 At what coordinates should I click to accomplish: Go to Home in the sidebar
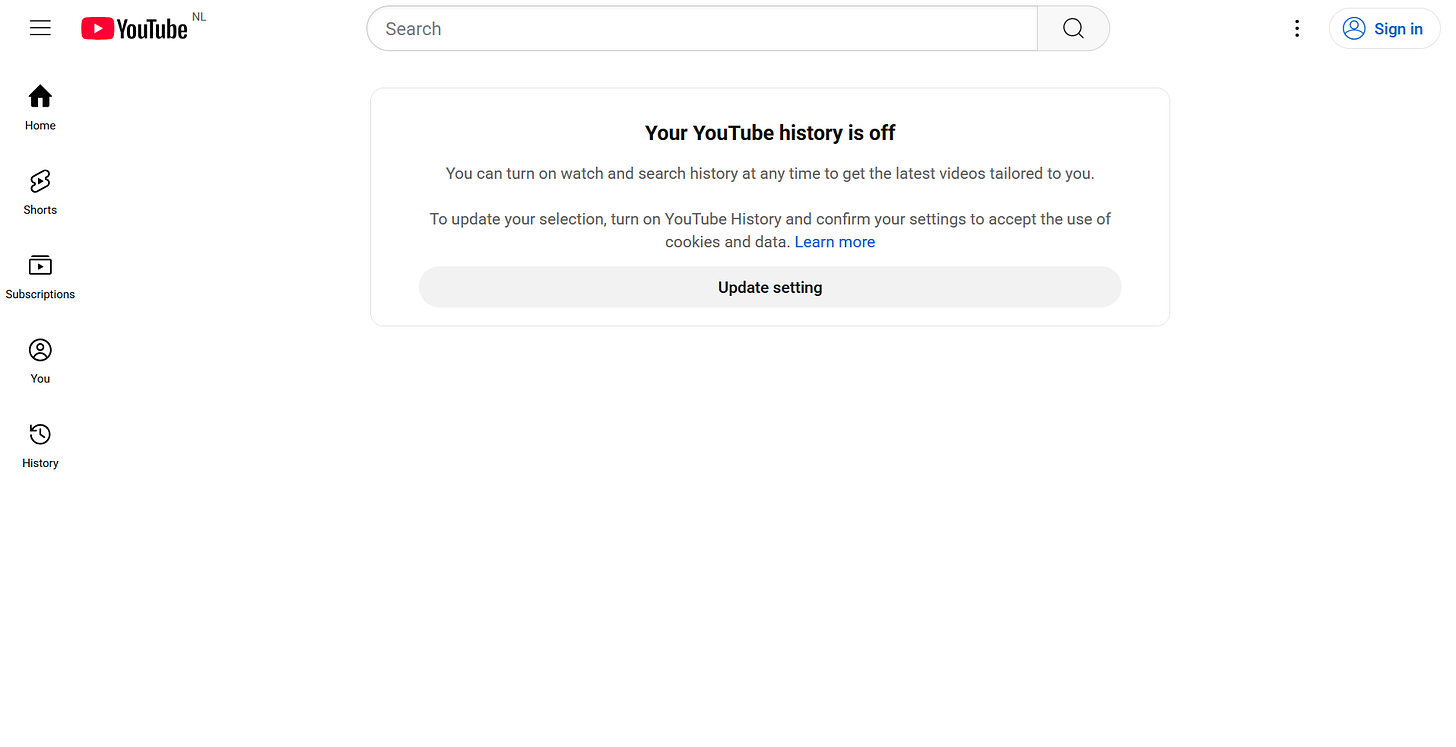pyautogui.click(x=40, y=108)
